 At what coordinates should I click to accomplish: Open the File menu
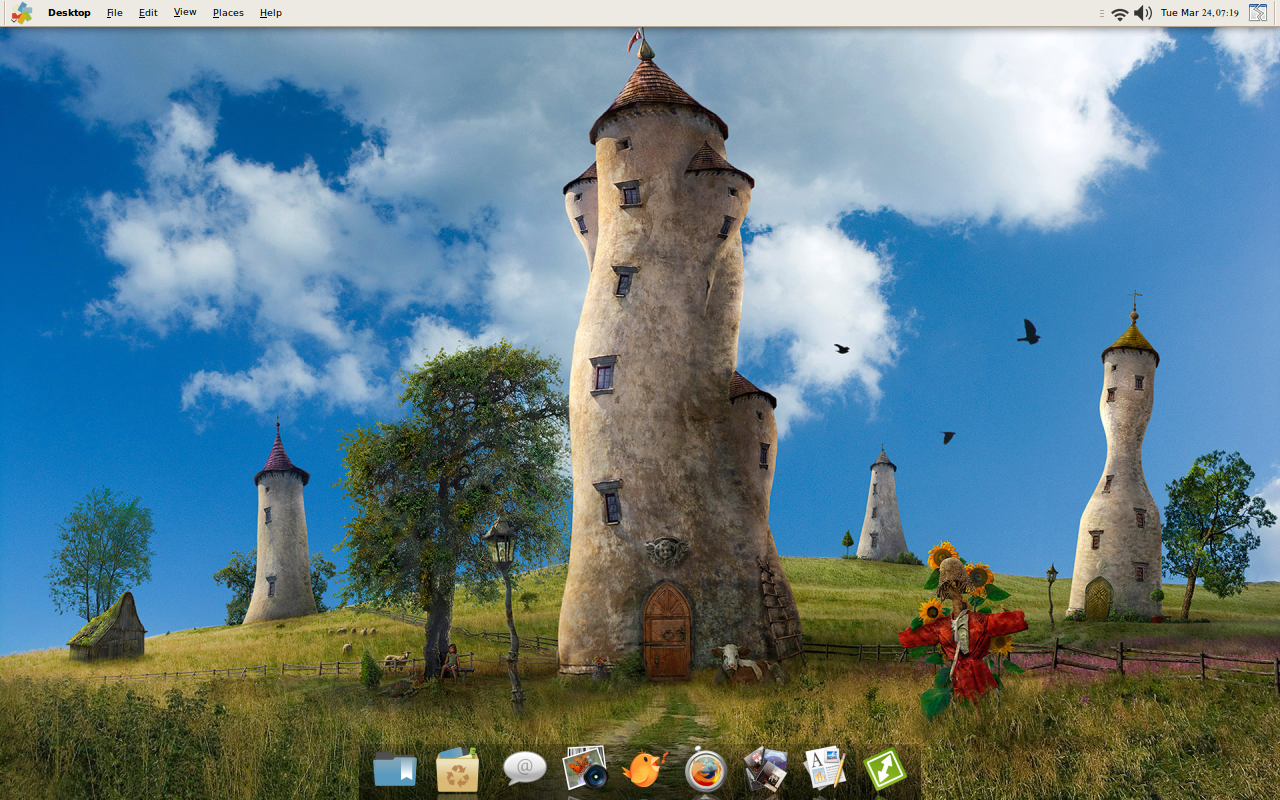click(115, 13)
